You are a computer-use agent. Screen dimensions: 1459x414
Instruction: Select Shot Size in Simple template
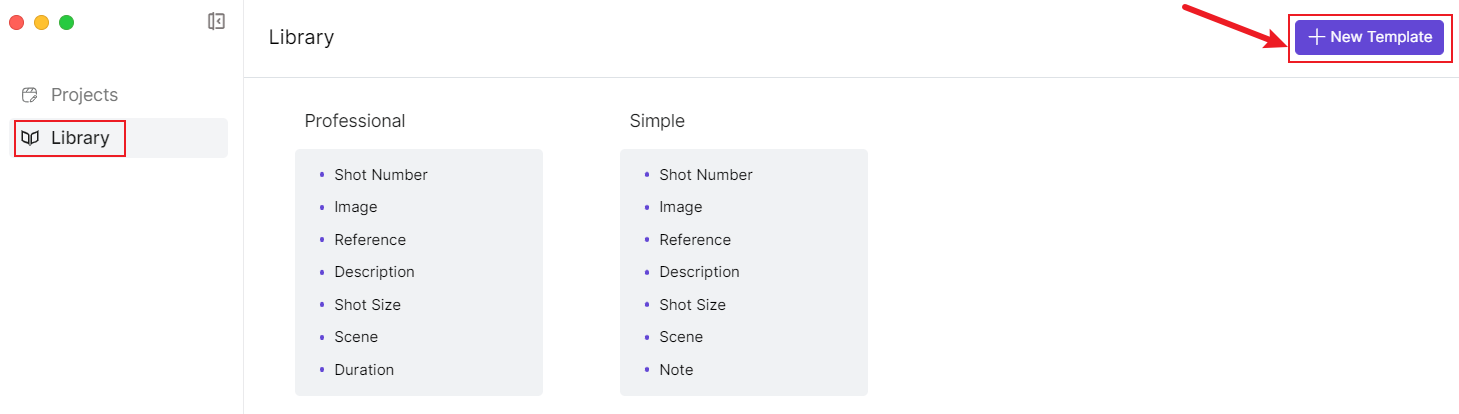pos(692,305)
